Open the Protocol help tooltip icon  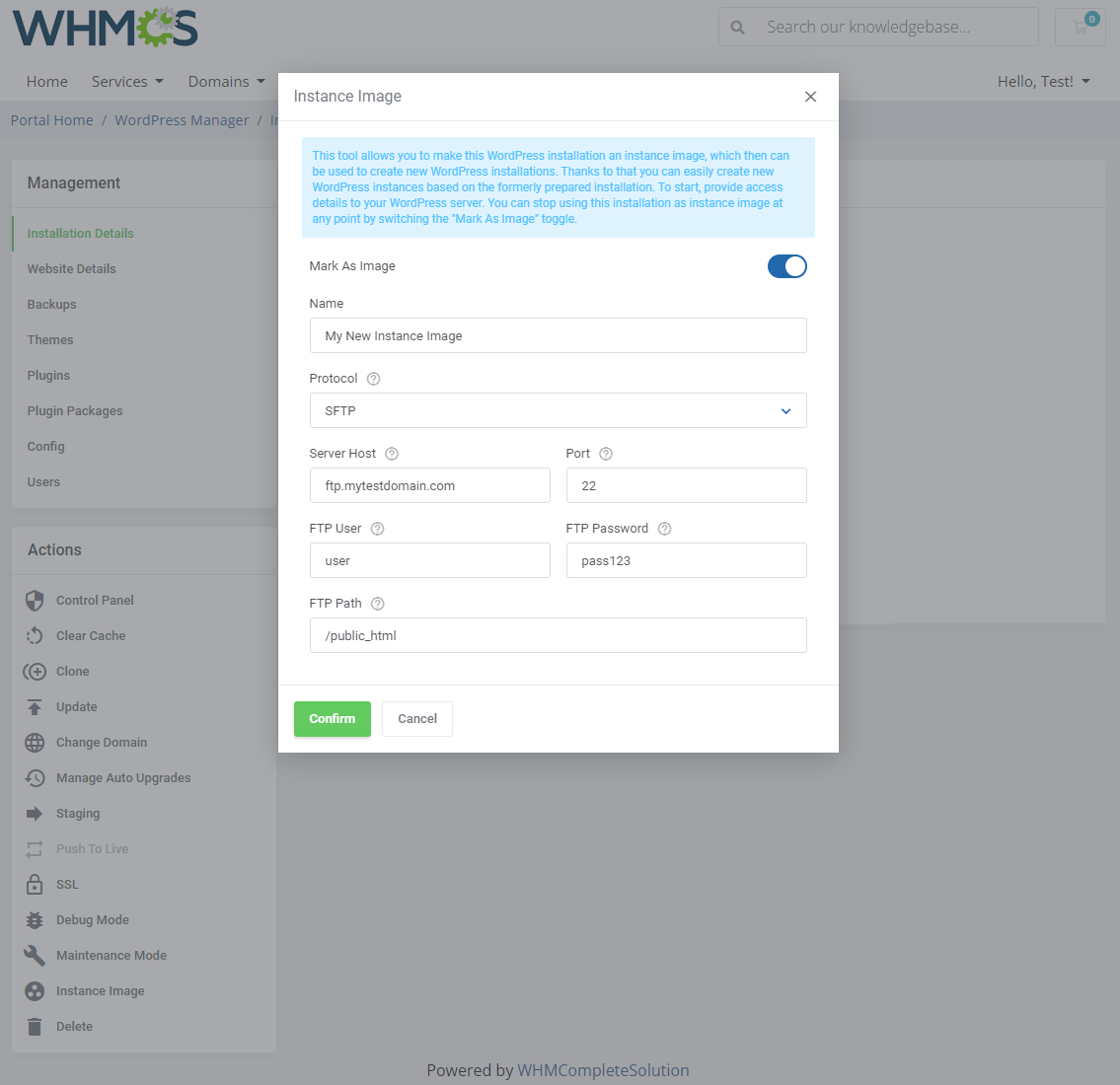(x=373, y=378)
